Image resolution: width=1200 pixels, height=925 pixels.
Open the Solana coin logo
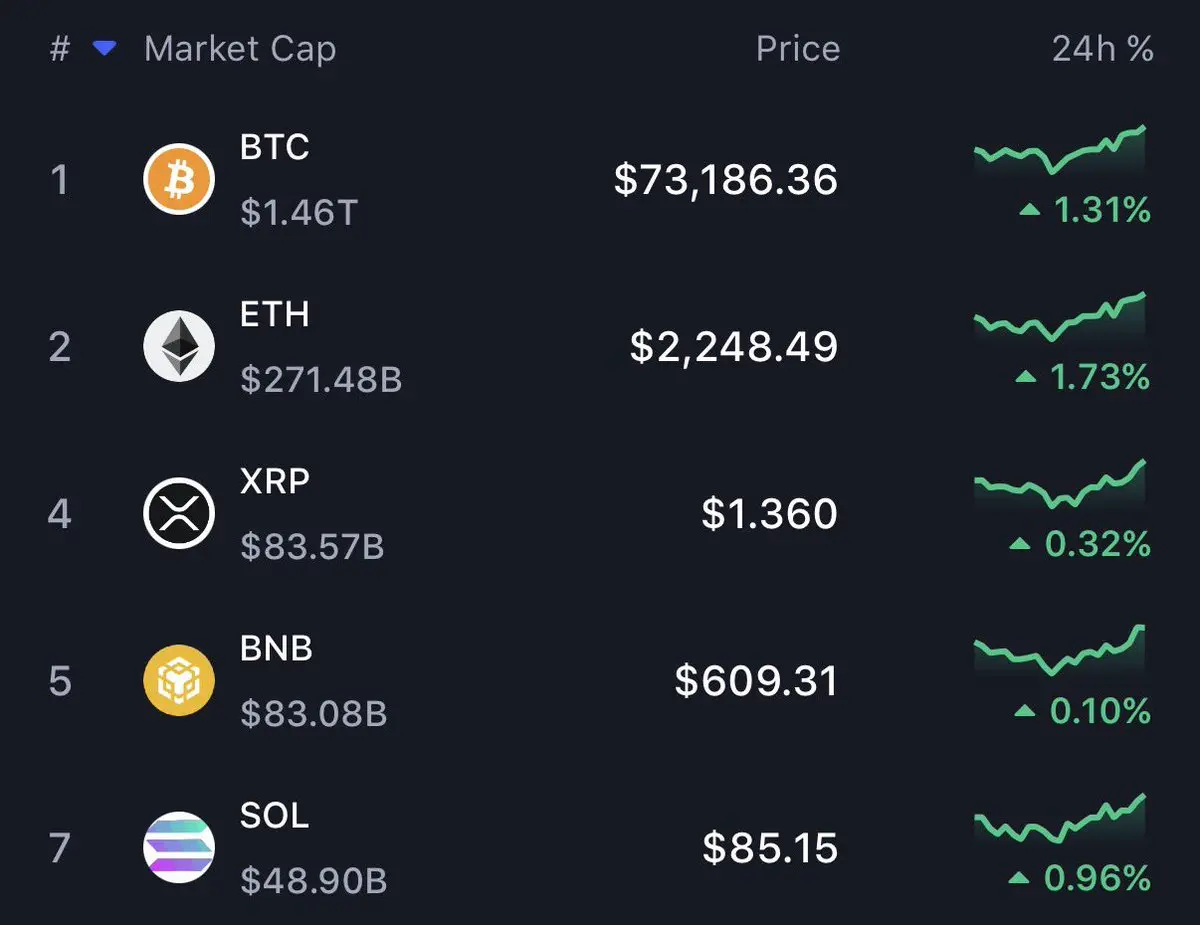[x=179, y=848]
